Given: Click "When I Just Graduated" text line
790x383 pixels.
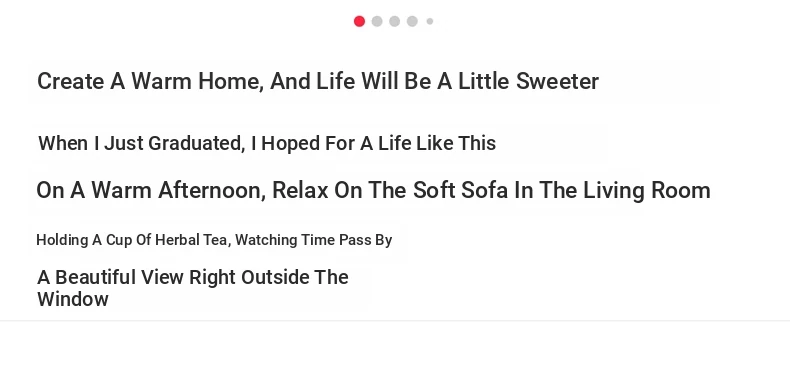Looking at the screenshot, I should 267,143.
